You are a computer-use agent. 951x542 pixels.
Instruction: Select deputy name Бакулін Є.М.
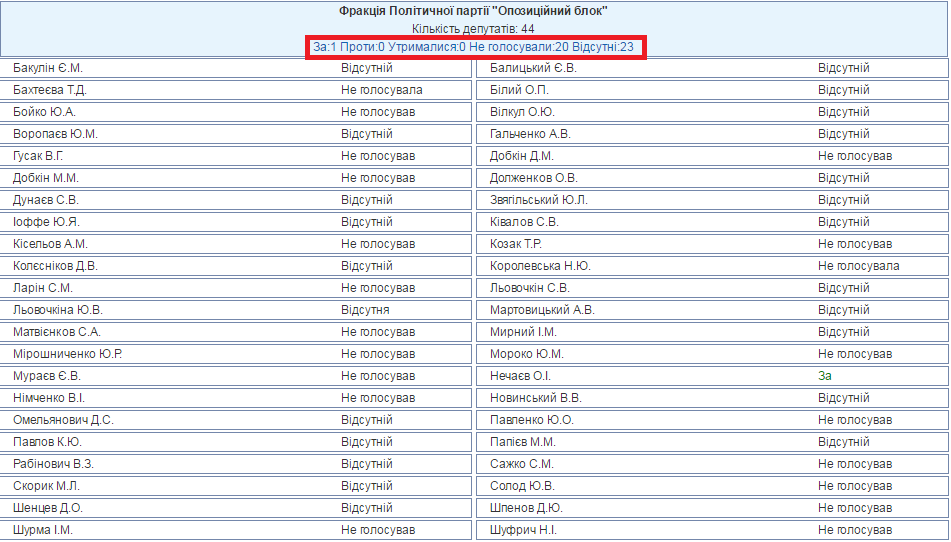pos(48,68)
